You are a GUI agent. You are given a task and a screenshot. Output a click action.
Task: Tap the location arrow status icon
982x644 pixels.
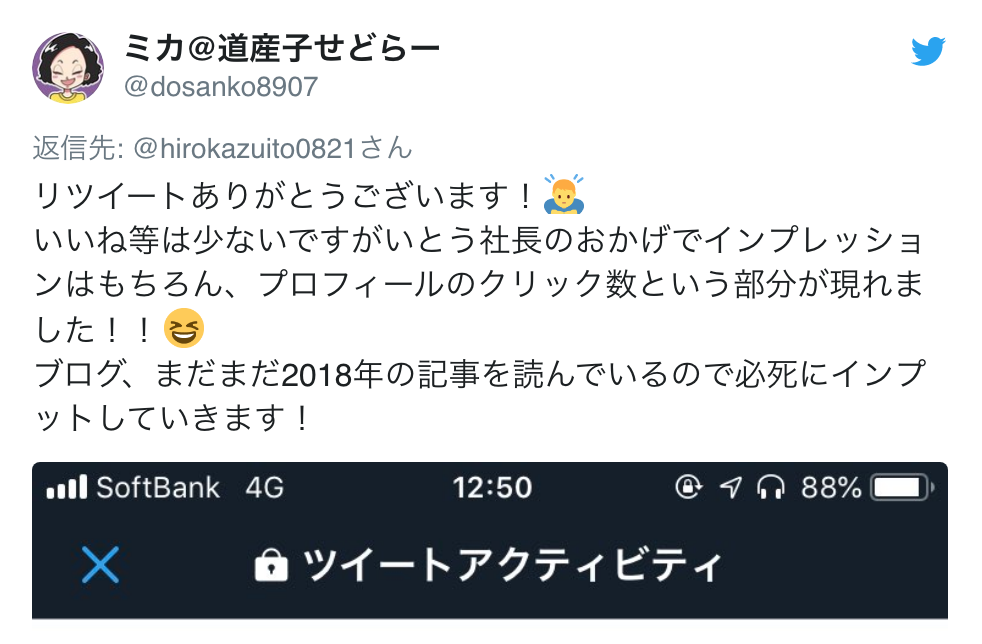pos(730,487)
